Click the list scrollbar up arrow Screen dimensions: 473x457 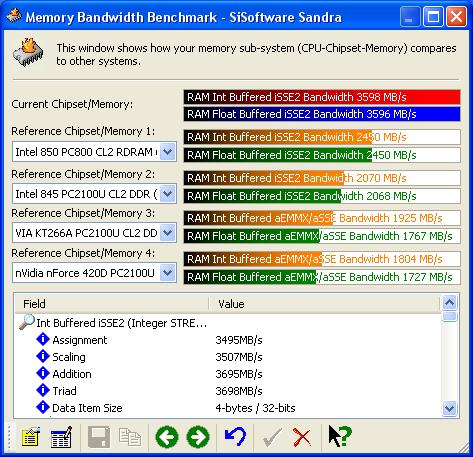click(450, 303)
